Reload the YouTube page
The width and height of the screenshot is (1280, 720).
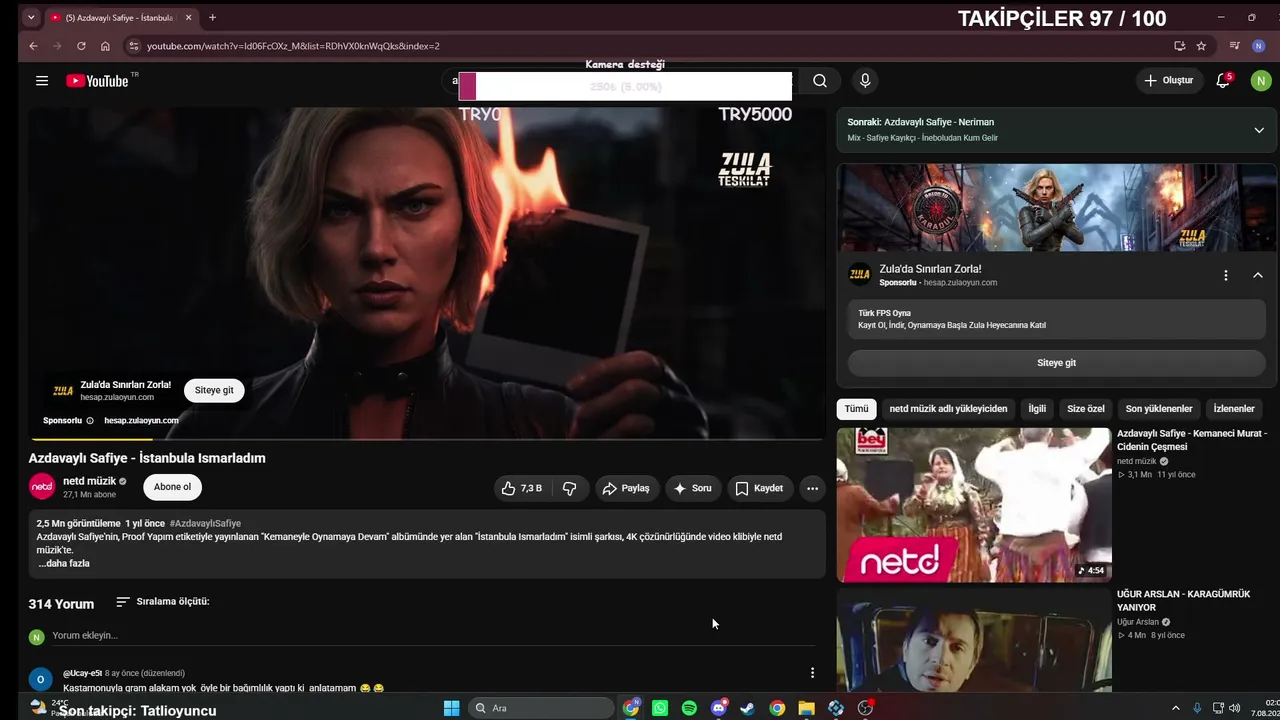(81, 46)
